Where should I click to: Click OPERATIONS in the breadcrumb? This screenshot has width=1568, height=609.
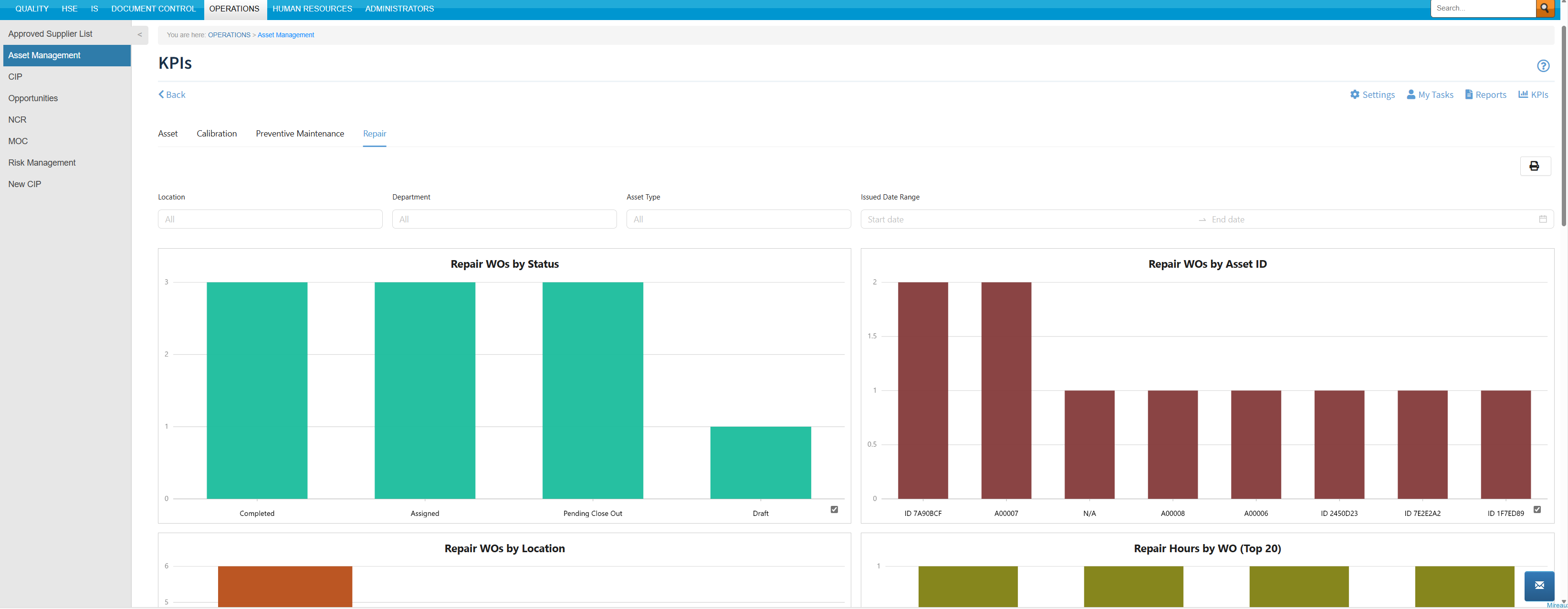230,35
